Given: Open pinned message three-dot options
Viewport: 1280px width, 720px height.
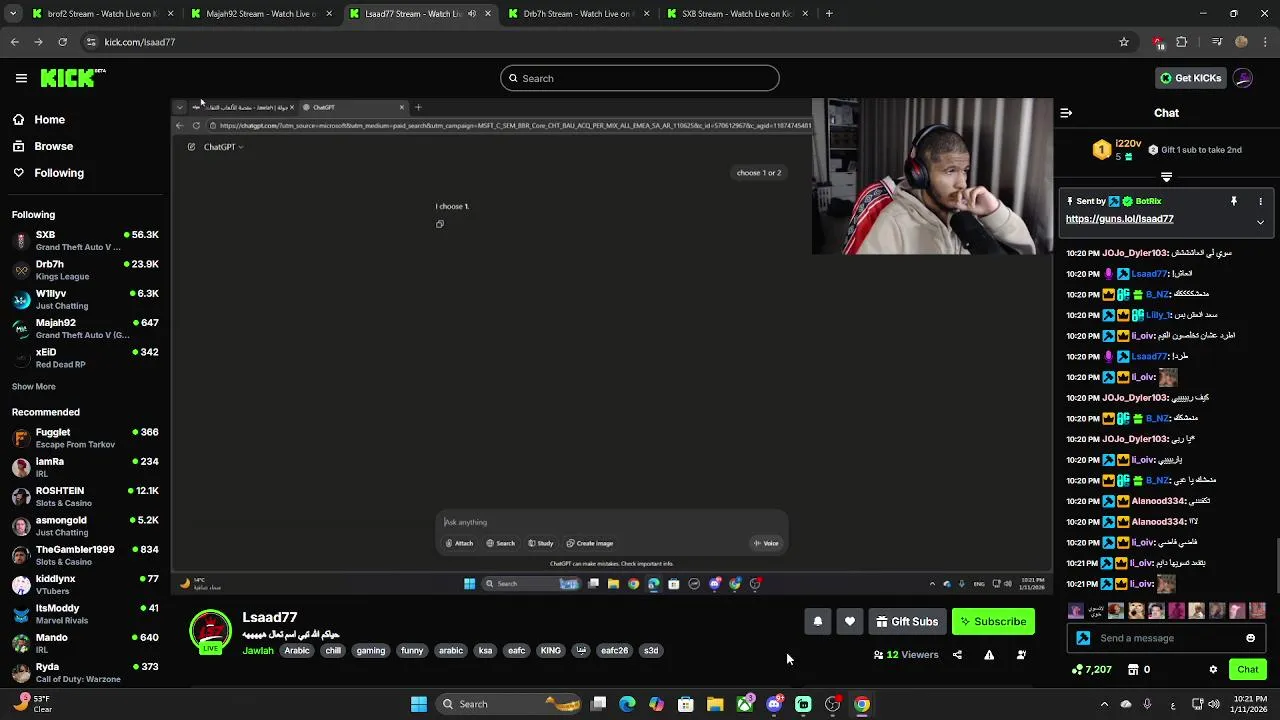Looking at the screenshot, I should tap(1260, 201).
